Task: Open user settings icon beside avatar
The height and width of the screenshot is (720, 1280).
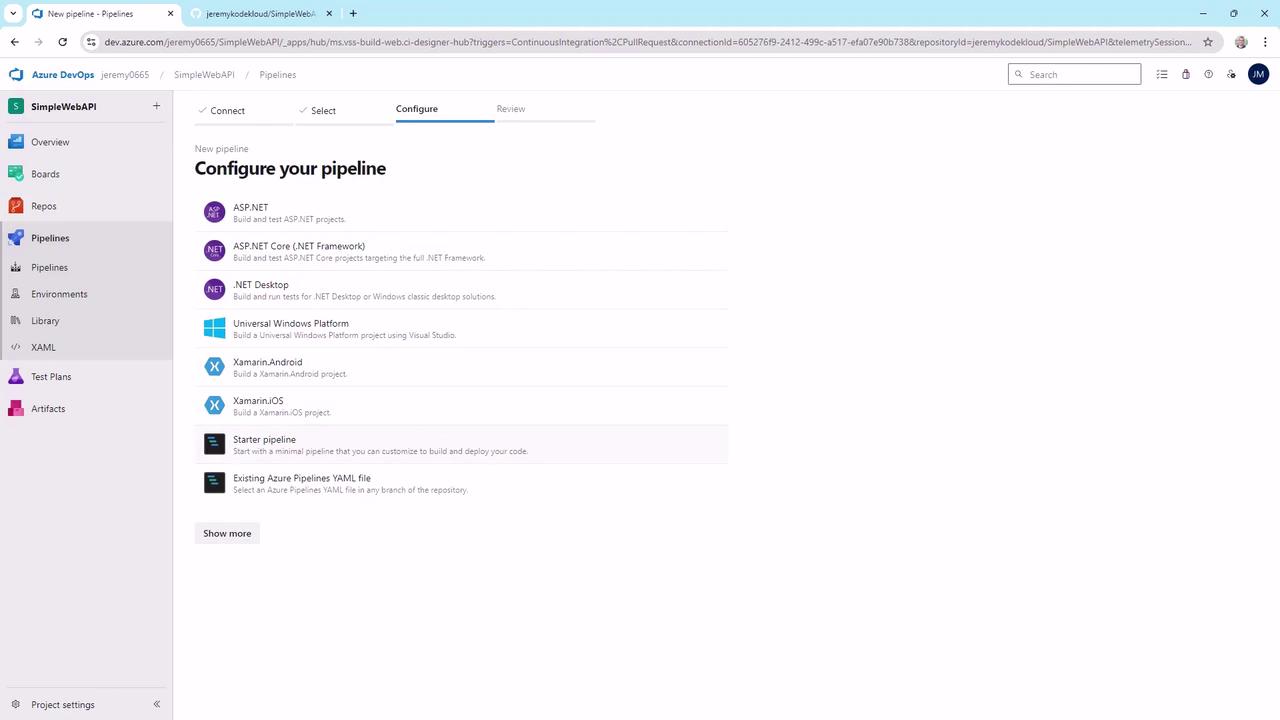Action: 1231,74
